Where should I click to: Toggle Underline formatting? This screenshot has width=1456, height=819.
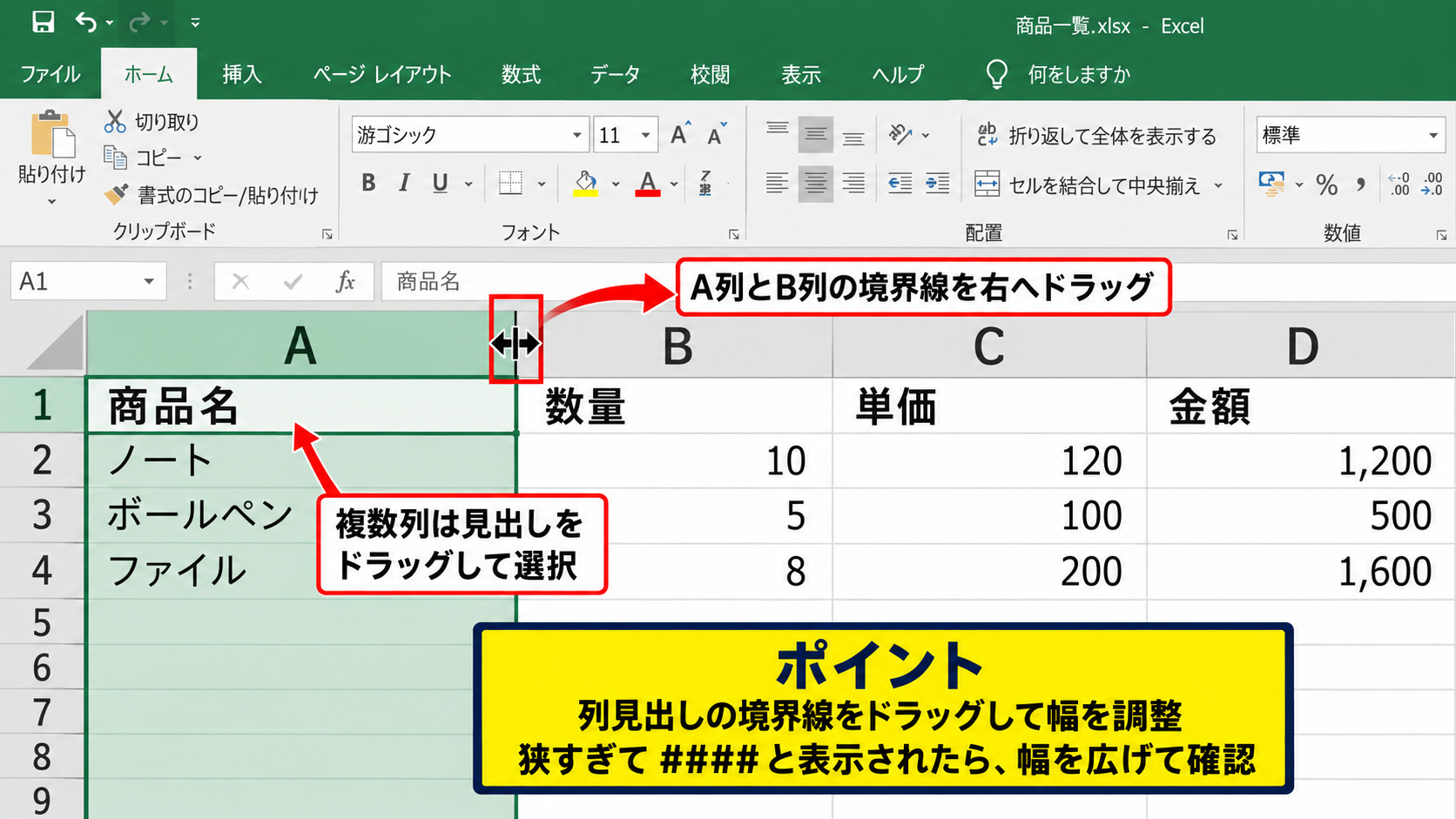click(x=440, y=183)
